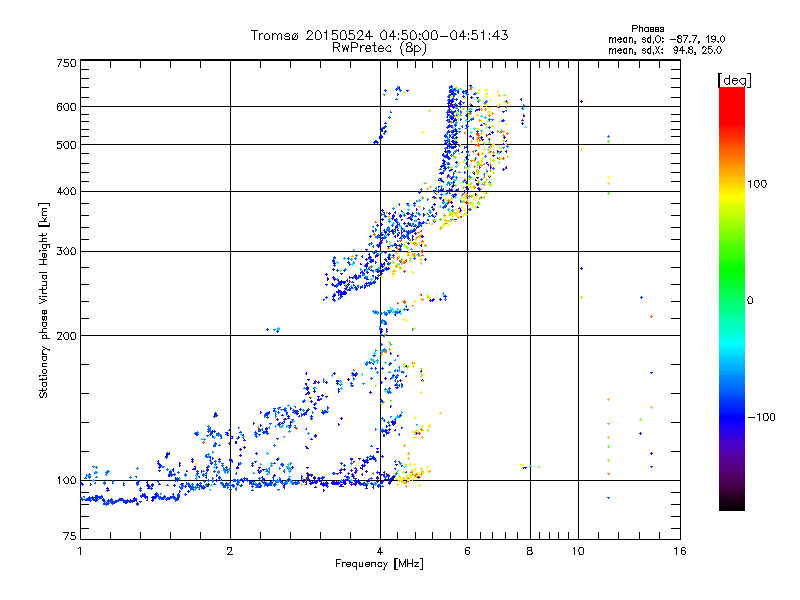800x600 pixels.
Task: Click the y-axis label '200'
Action: coord(67,336)
